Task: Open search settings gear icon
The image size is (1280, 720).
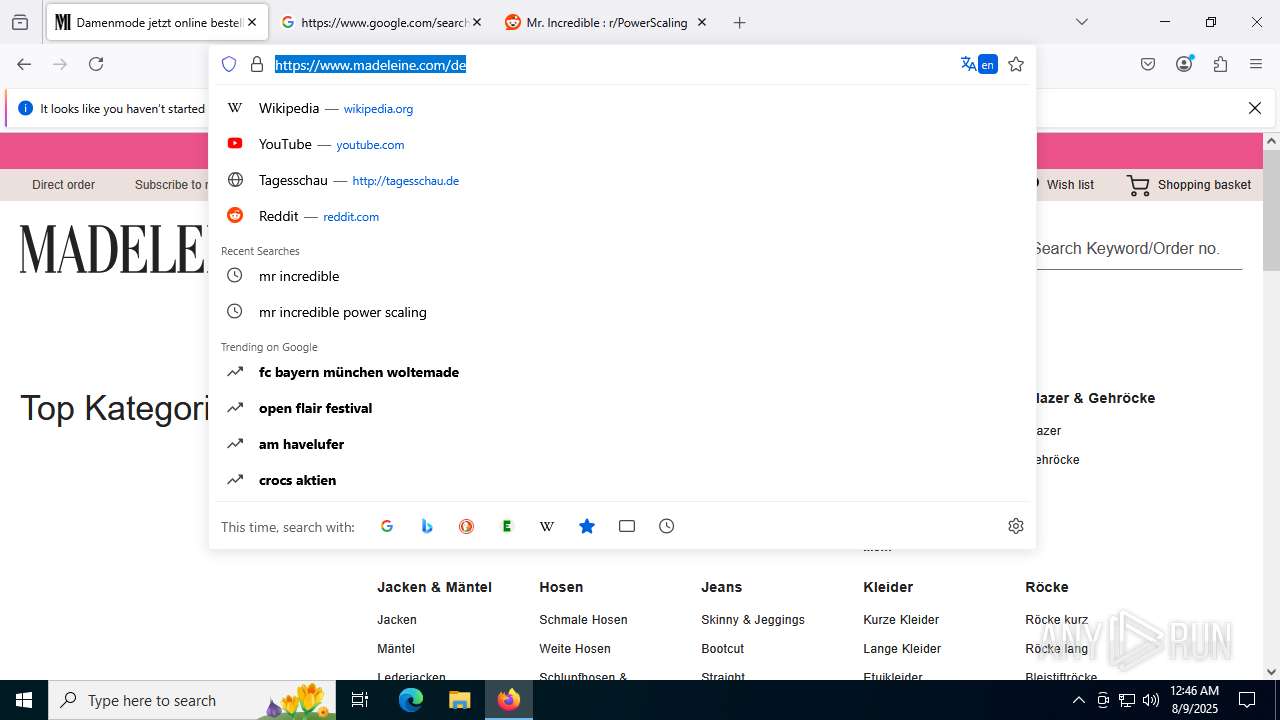Action: 1016,526
